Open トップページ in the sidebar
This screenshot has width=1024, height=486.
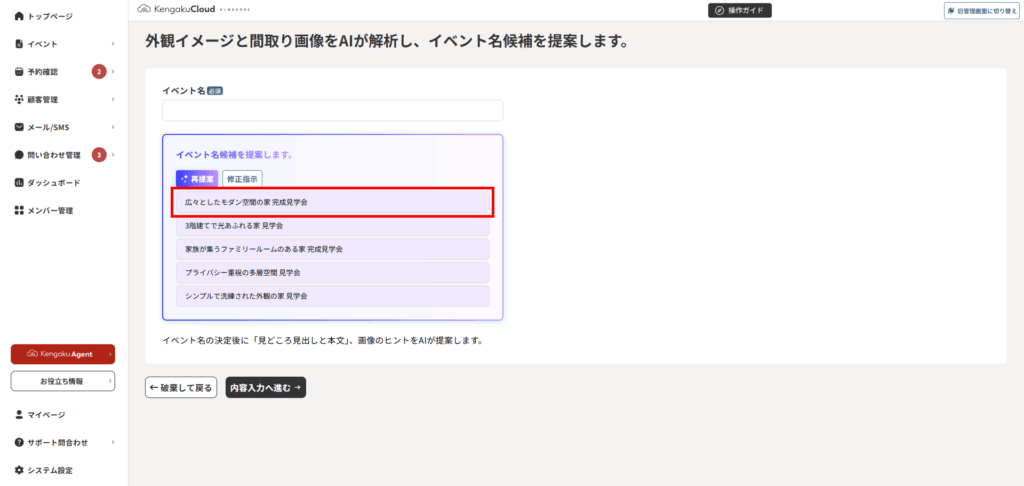[50, 16]
